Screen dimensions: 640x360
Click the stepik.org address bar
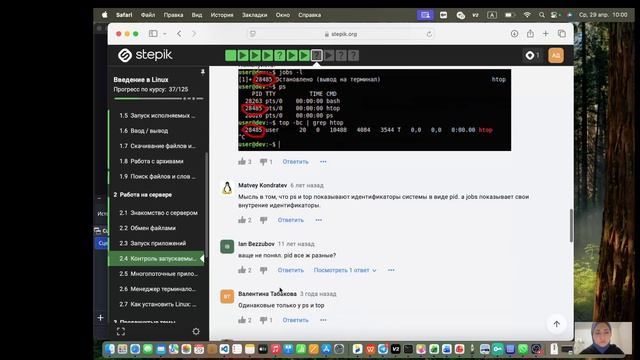tap(341, 34)
